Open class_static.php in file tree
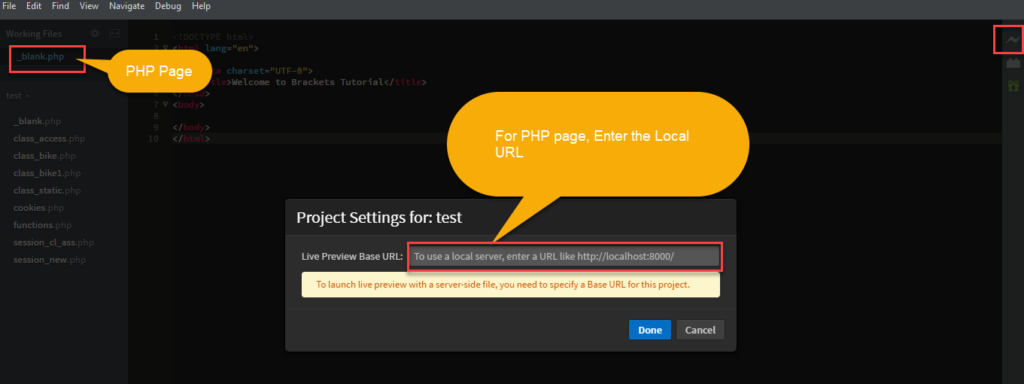The image size is (1024, 384). [47, 191]
